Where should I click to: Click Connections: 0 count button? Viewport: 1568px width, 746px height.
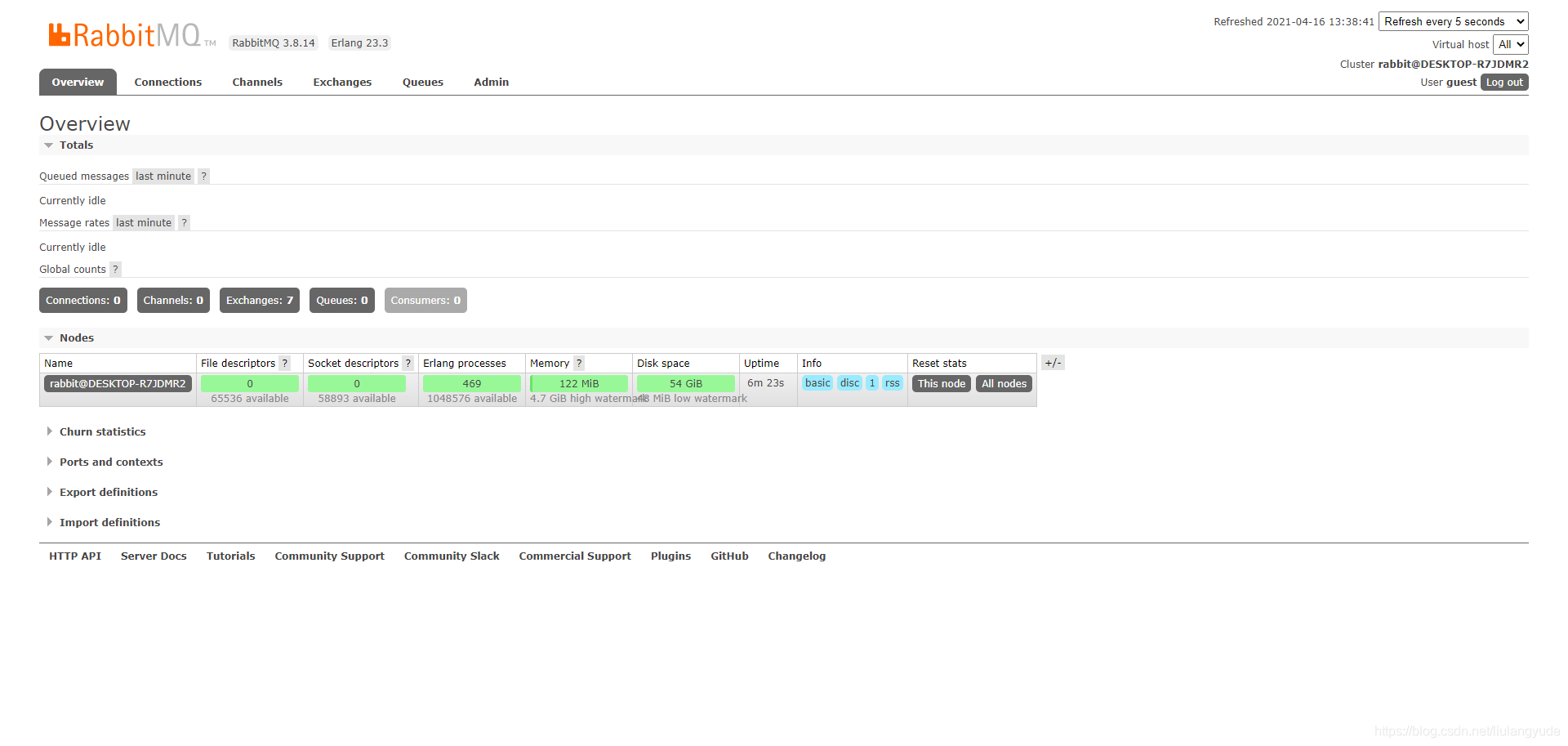point(83,301)
